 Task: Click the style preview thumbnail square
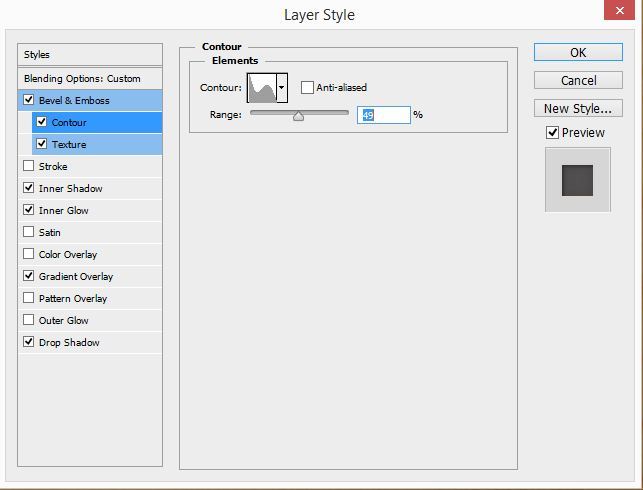[x=577, y=180]
